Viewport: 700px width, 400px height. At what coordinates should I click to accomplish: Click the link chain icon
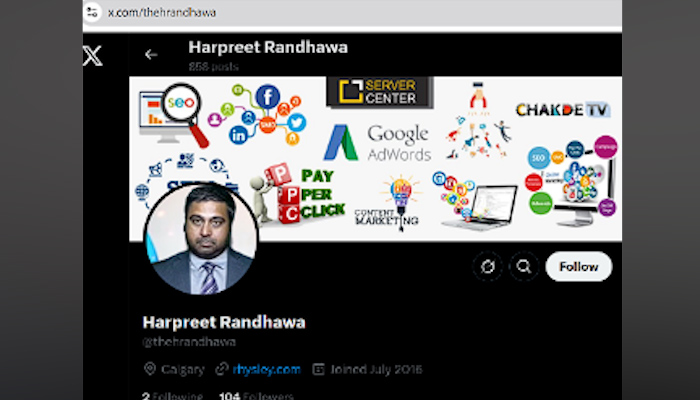pyautogui.click(x=222, y=369)
